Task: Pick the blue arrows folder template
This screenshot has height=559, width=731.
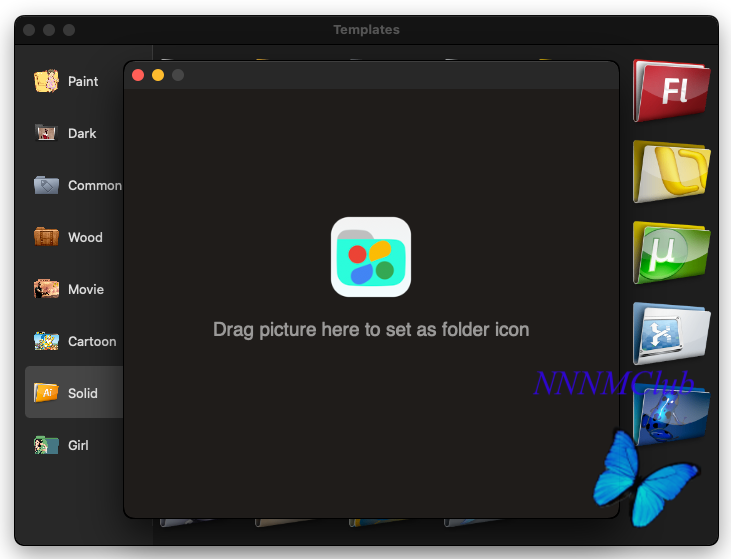Action: (671, 333)
